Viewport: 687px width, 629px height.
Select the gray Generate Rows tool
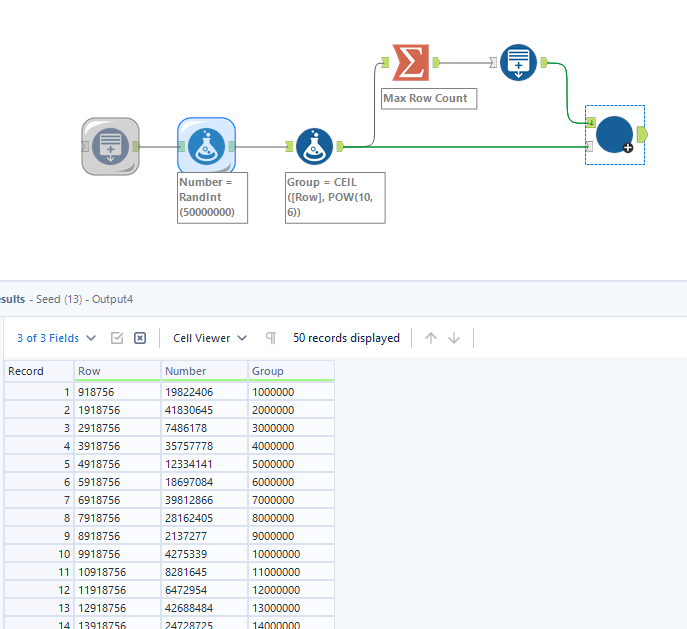[110, 146]
